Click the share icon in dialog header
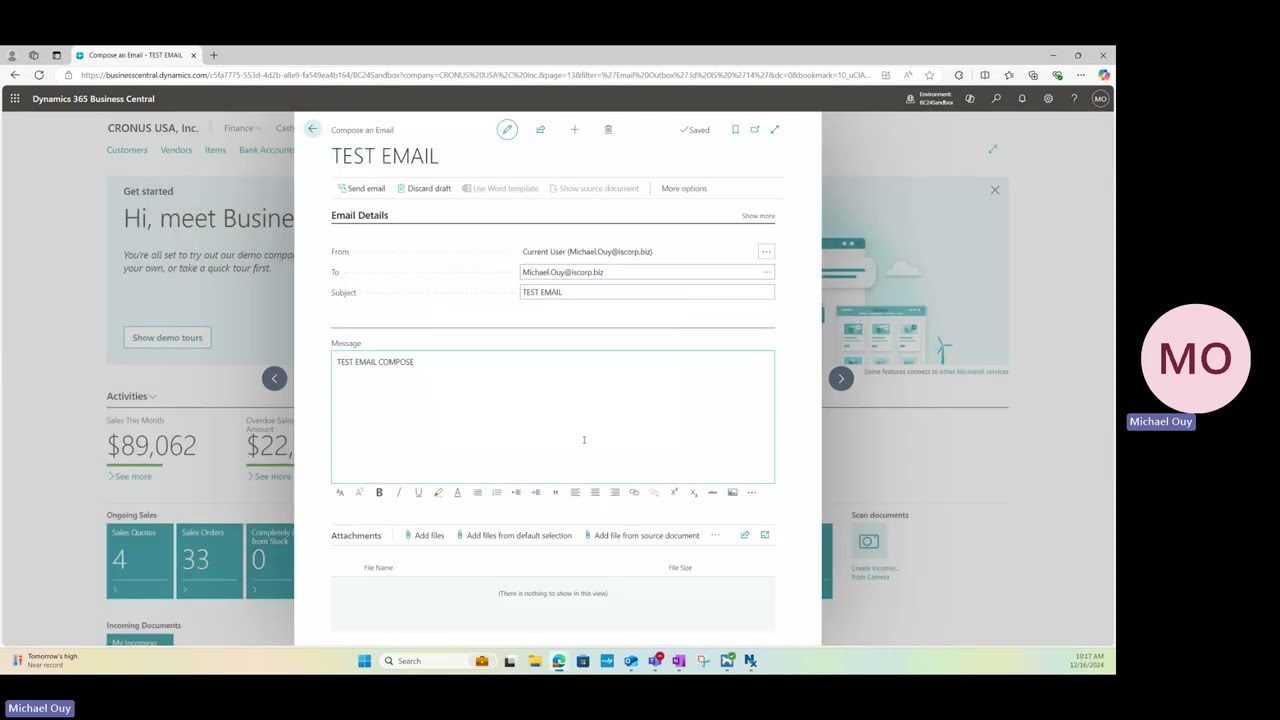Screen dimensions: 1280x720 pos(540,129)
